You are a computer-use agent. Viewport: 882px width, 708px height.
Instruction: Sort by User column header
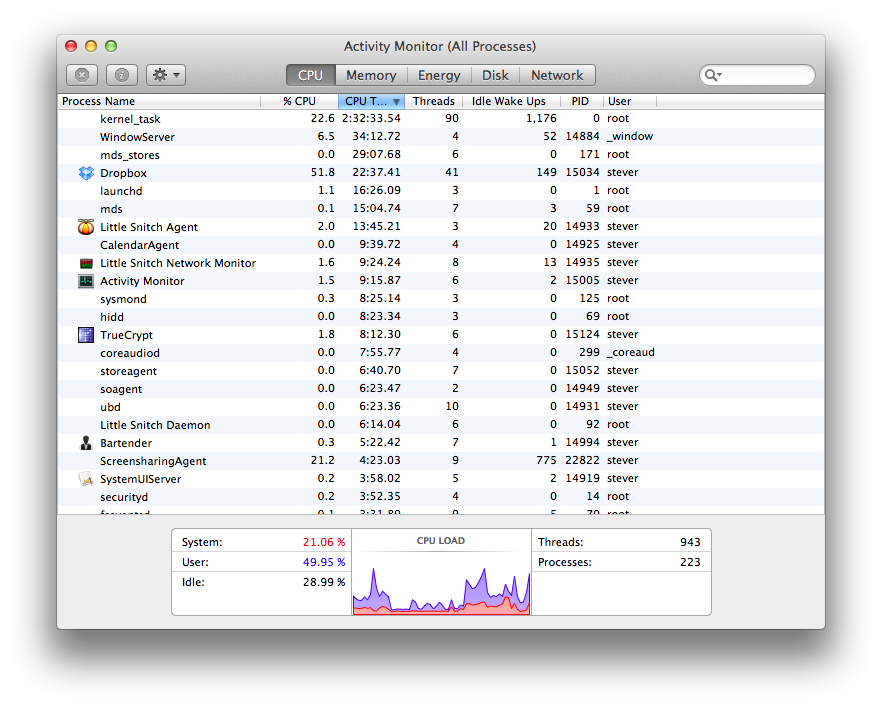629,101
